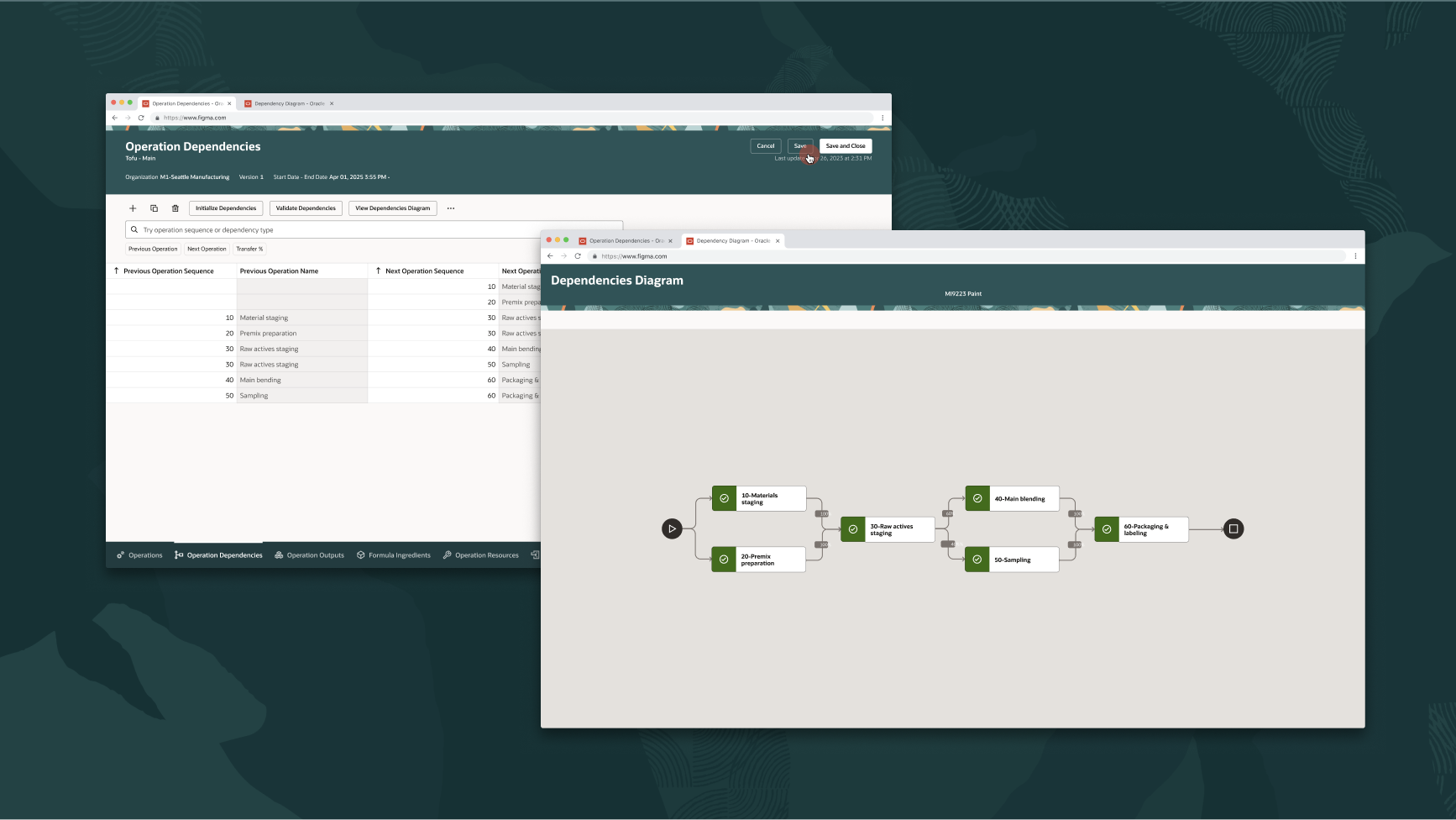The image size is (1456, 820).
Task: Click back arrow in Operation Dependencies browser window
Action: (x=115, y=118)
